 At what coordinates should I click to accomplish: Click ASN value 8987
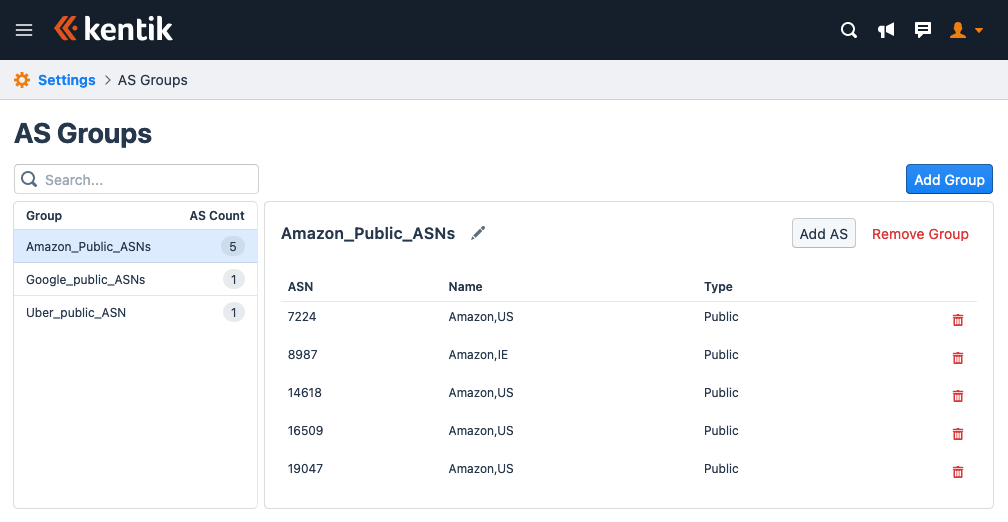pyautogui.click(x=302, y=354)
